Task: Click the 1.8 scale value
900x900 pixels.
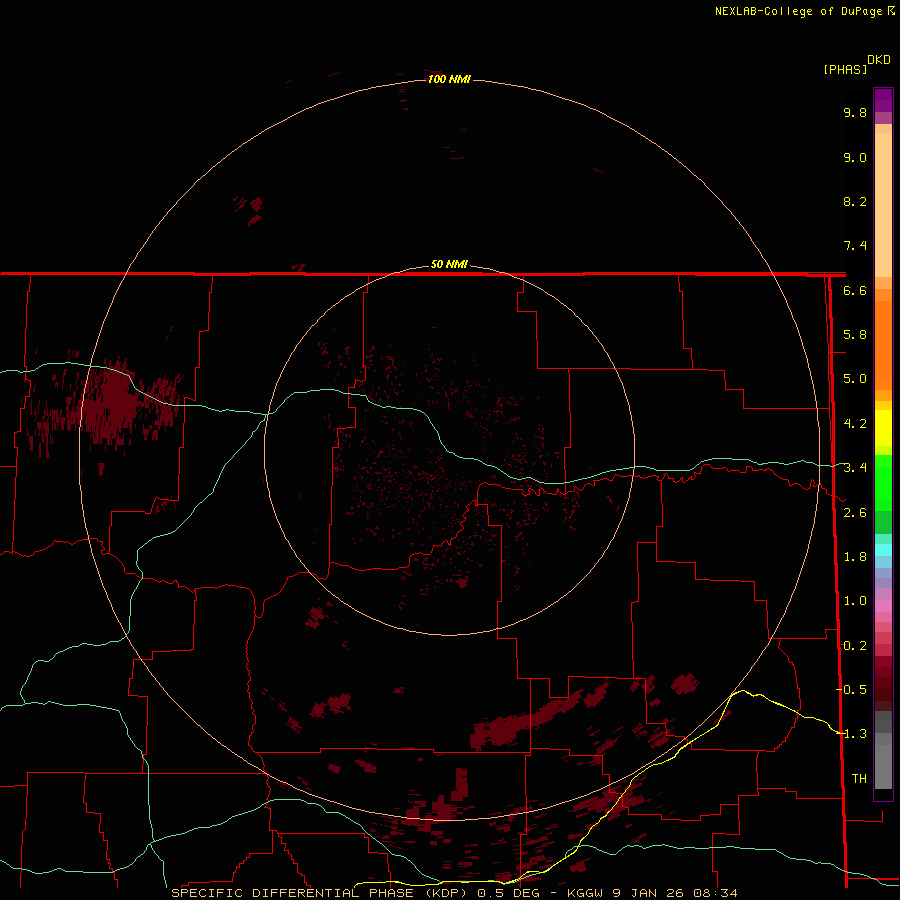Action: pyautogui.click(x=855, y=557)
